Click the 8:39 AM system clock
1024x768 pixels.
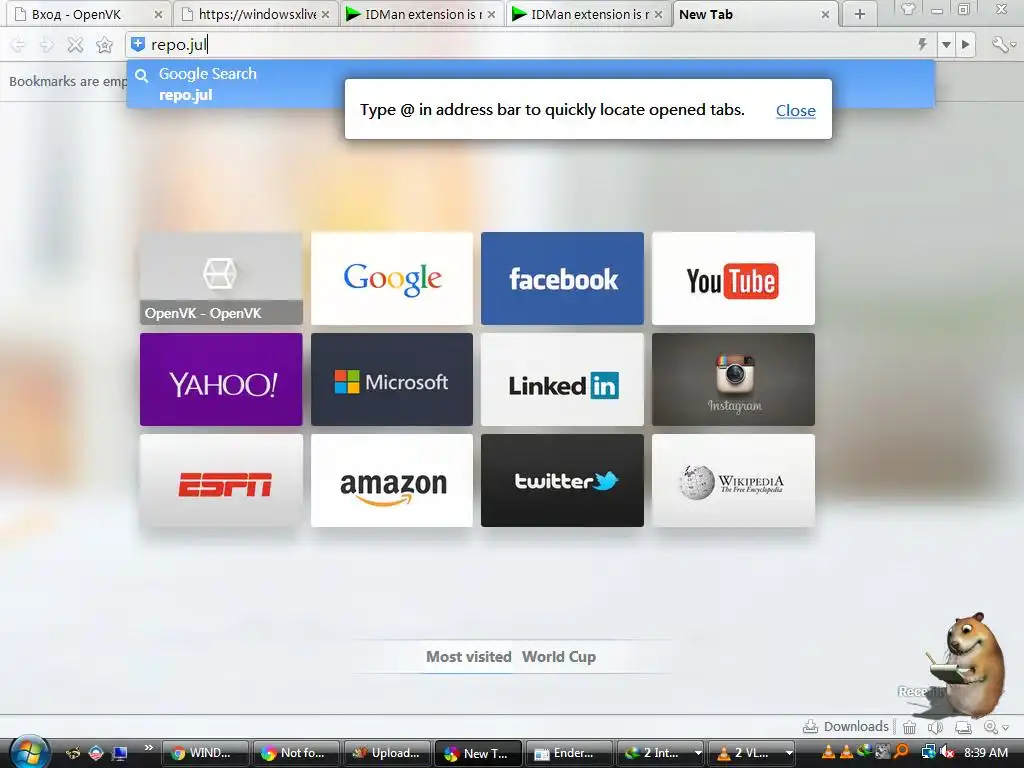[x=985, y=752]
